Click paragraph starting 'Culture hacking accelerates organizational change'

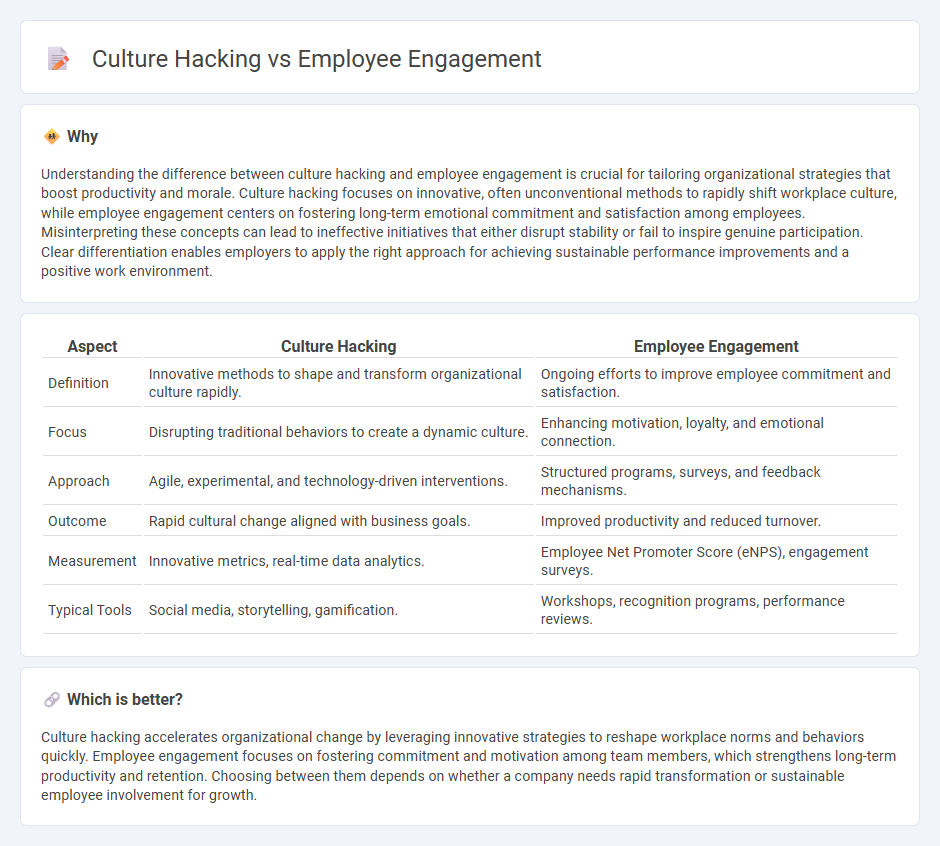[469, 766]
